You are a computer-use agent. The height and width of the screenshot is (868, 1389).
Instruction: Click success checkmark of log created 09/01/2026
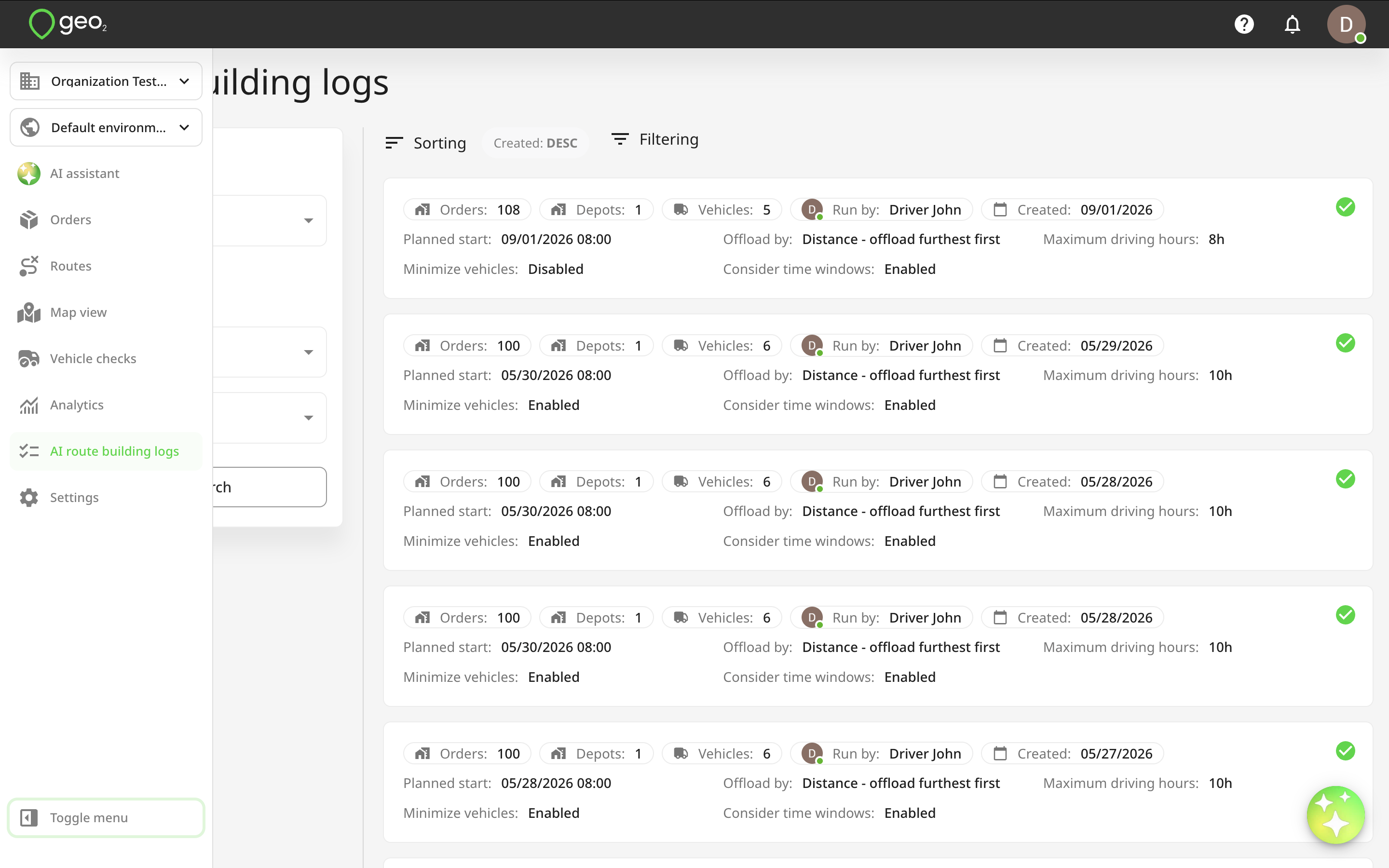pyautogui.click(x=1346, y=207)
